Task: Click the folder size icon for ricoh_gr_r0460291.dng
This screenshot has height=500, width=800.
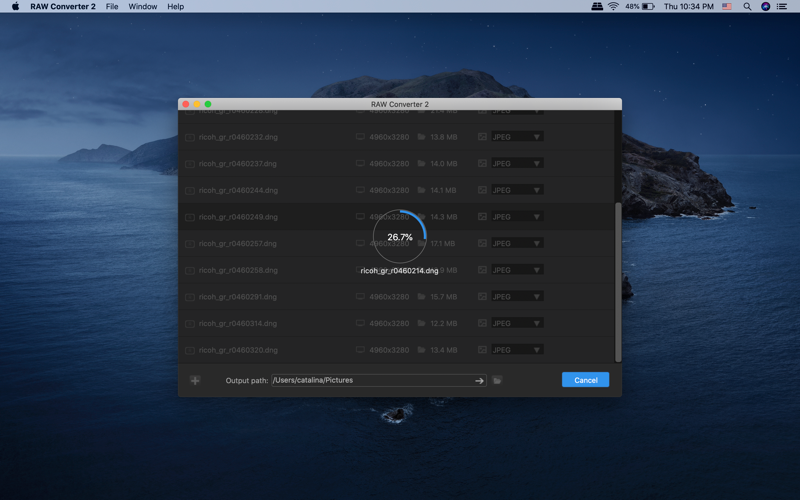Action: tap(421, 296)
